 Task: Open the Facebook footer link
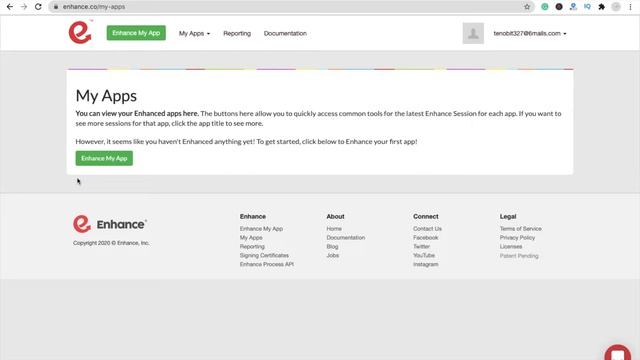point(425,238)
